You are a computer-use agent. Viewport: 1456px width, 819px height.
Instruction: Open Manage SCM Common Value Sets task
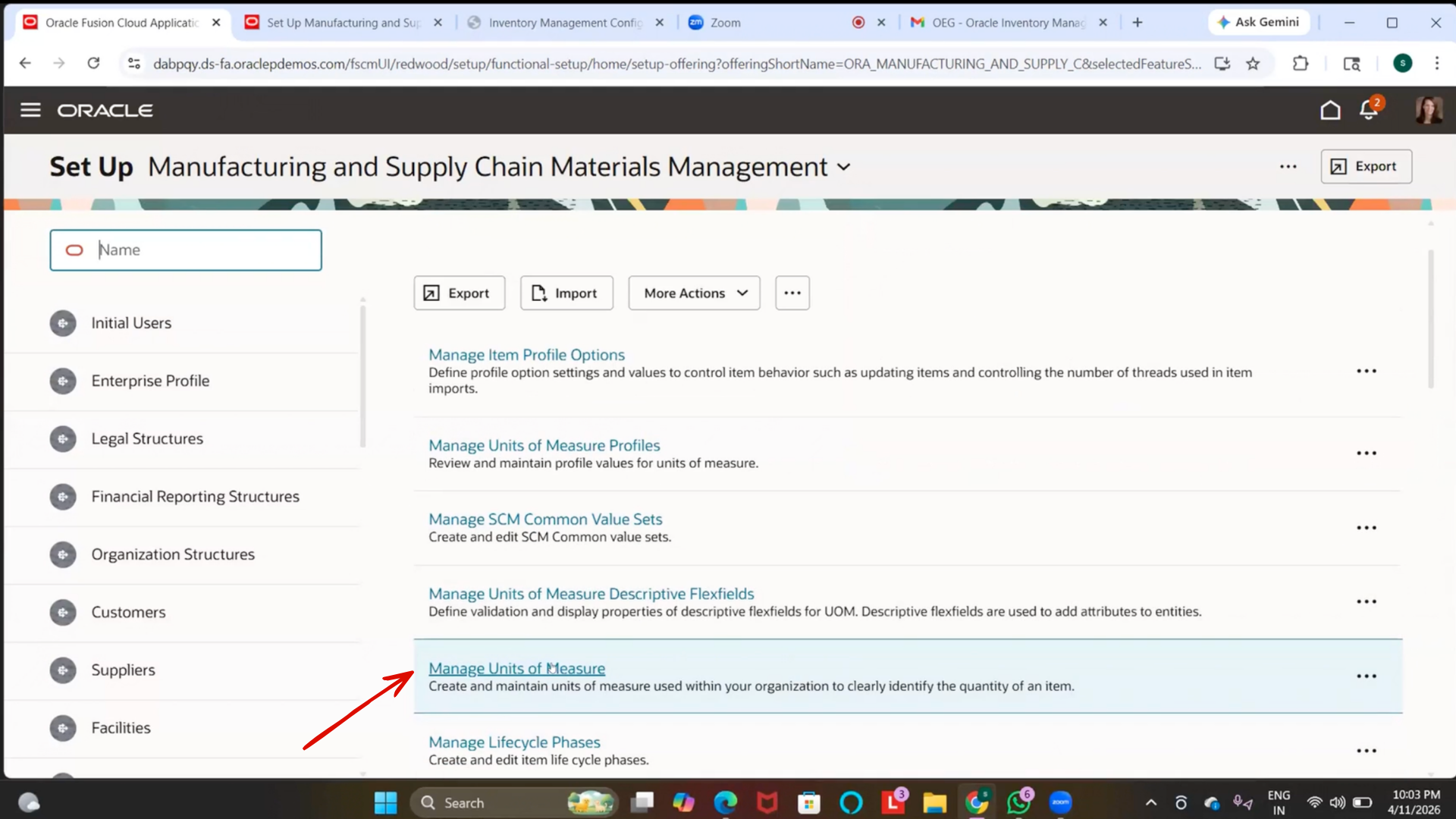[545, 519]
